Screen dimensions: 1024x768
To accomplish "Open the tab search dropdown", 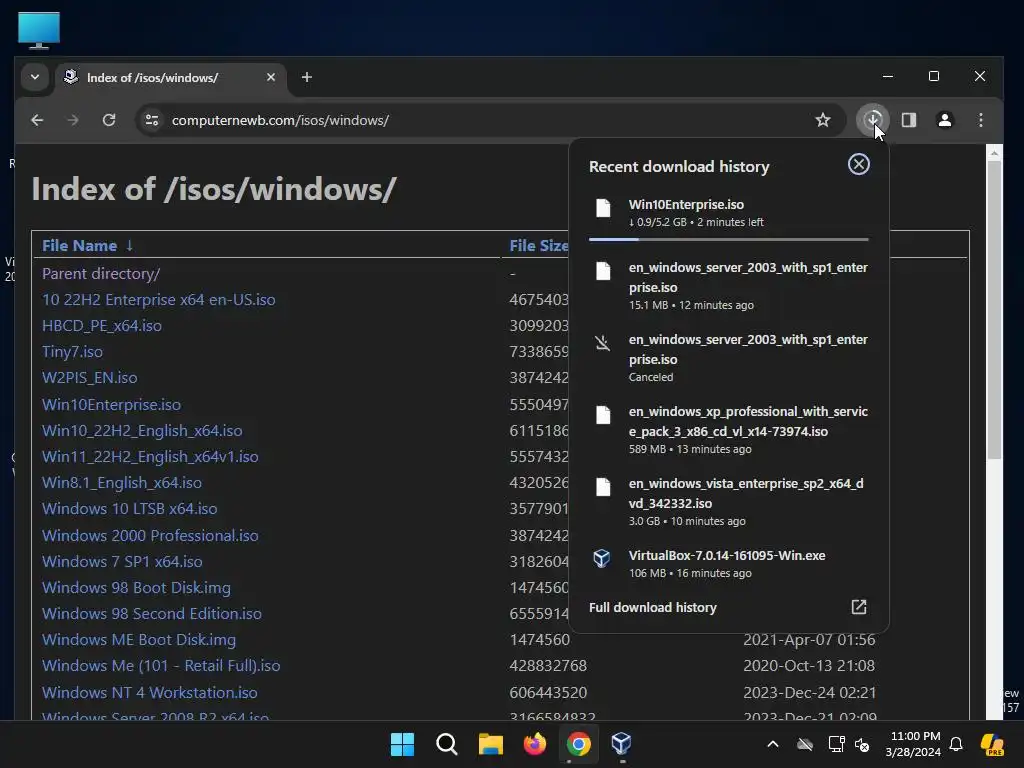I will pyautogui.click(x=35, y=77).
